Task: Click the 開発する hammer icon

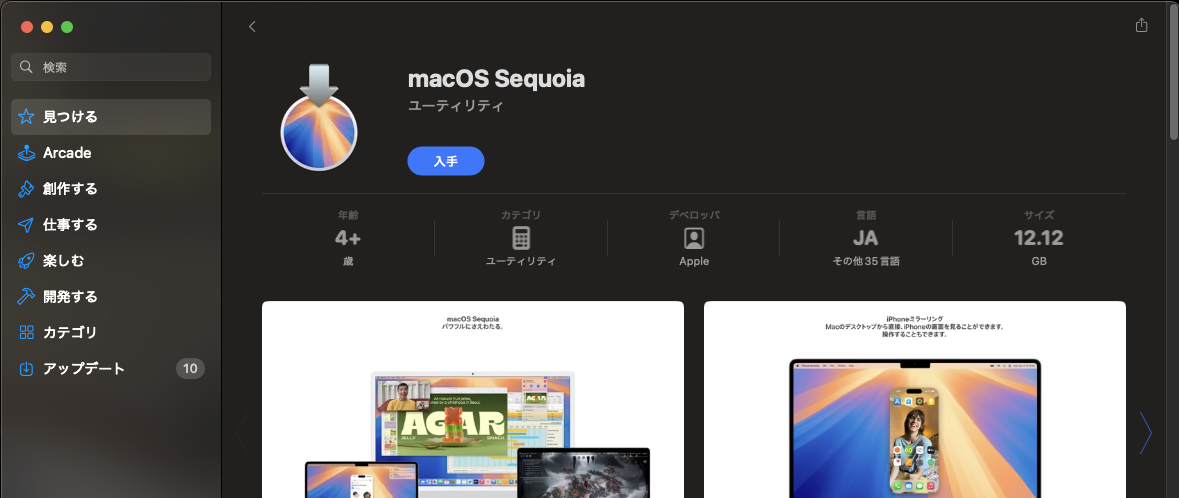Action: coord(26,296)
